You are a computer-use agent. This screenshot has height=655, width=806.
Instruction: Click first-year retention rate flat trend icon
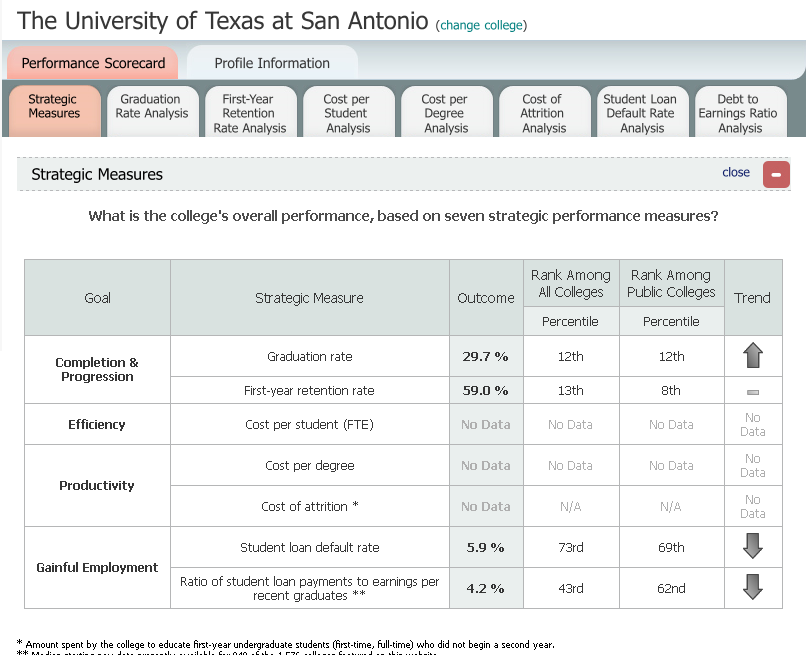pos(753,391)
